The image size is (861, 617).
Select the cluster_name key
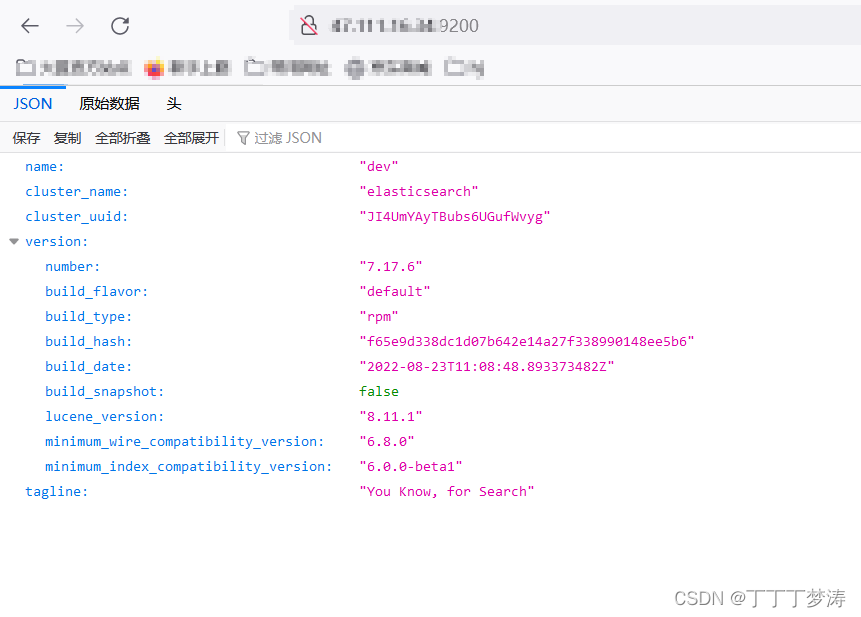point(76,192)
